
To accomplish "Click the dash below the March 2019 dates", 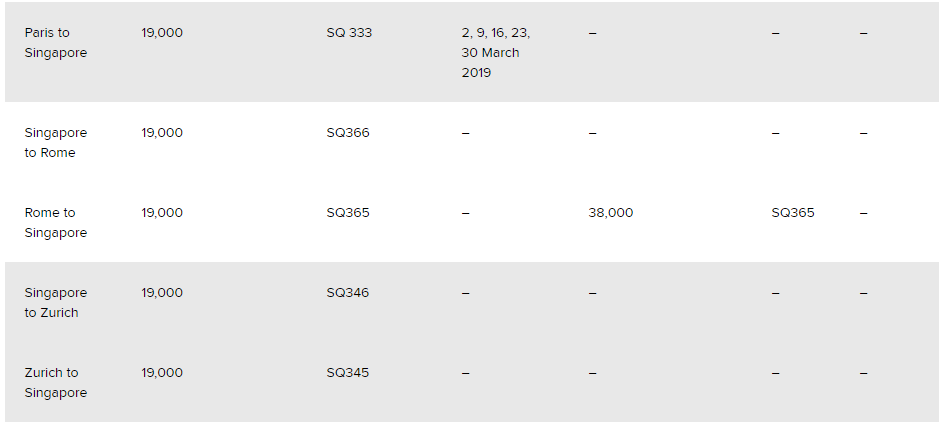I will pos(466,133).
